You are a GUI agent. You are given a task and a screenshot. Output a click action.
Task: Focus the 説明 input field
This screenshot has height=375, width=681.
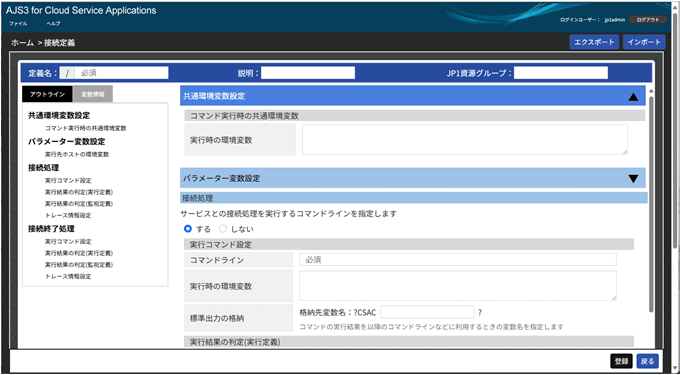(308, 73)
